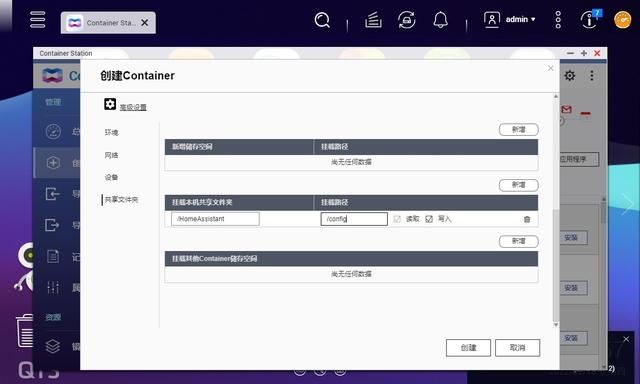The width and height of the screenshot is (640, 384).
Task: Close the Container Station taskbar tab
Action: click(x=144, y=23)
